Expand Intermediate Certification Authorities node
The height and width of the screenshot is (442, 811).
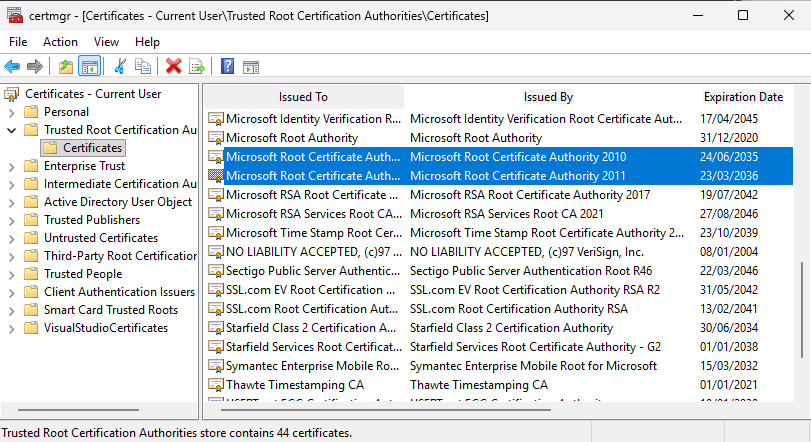click(11, 185)
